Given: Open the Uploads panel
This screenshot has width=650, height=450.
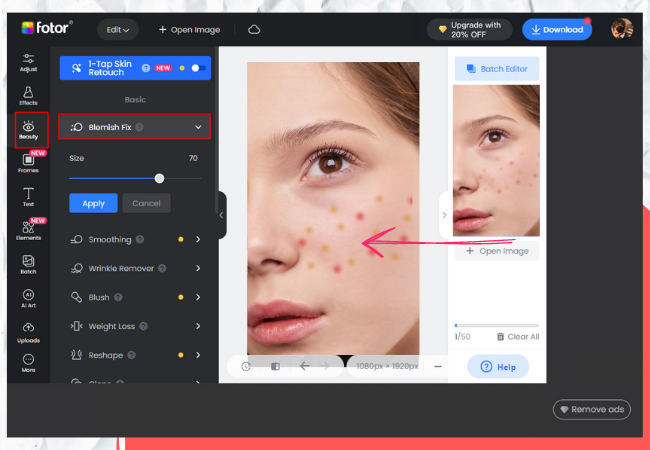Looking at the screenshot, I should [28, 331].
